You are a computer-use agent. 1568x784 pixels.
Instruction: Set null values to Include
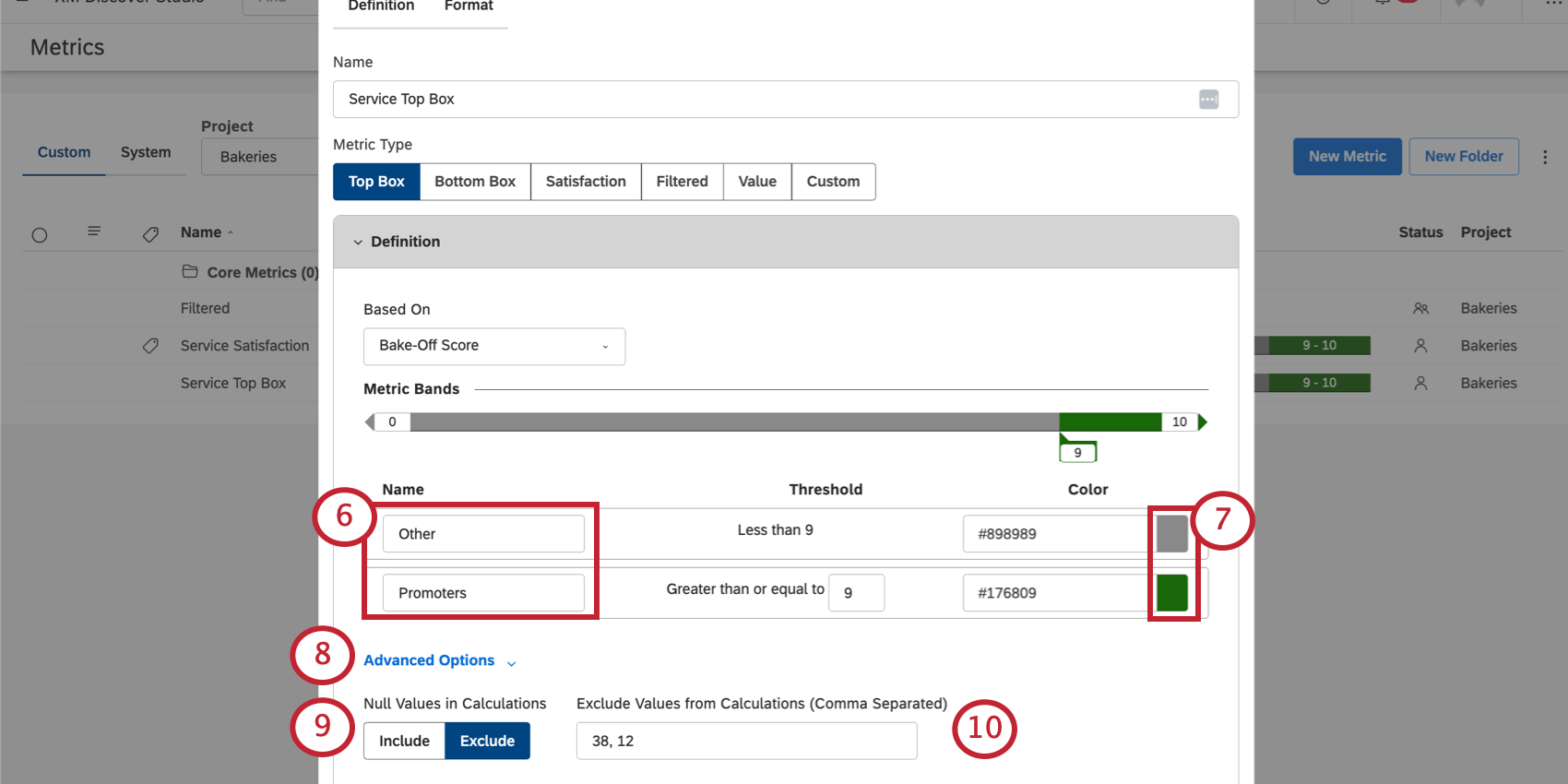(404, 741)
